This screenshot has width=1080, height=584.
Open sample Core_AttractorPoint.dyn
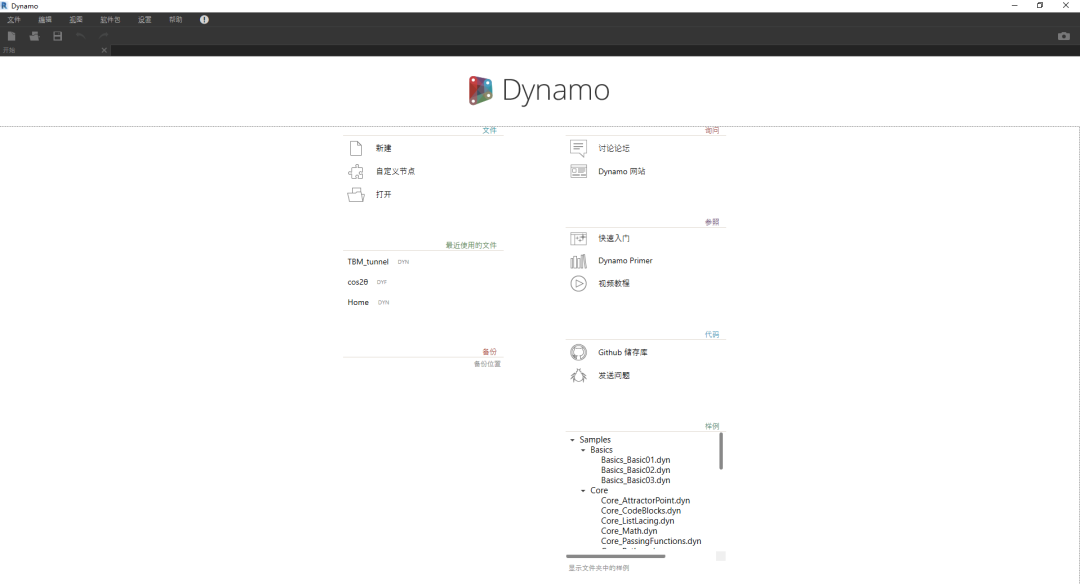pyautogui.click(x=645, y=501)
